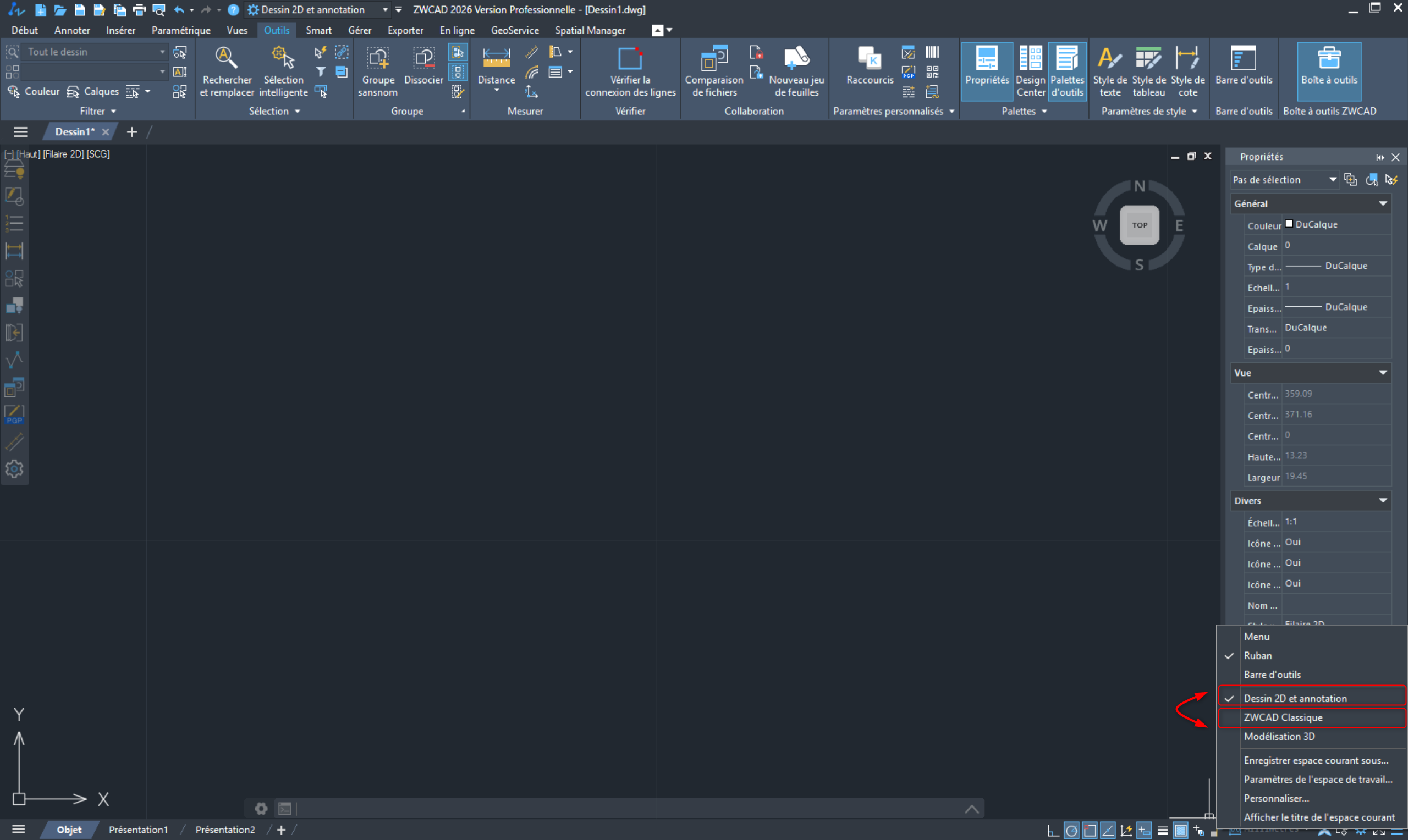Click the Couleur filter button

[34, 91]
